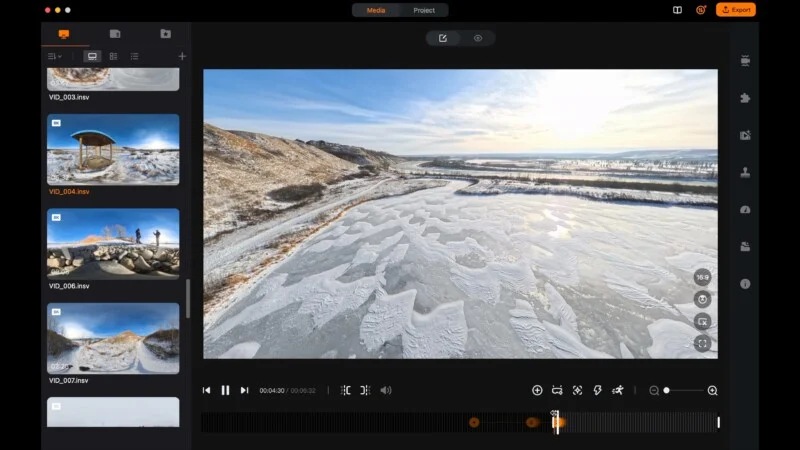Enter fullscreen preview mode
800x450 pixels.
(703, 343)
